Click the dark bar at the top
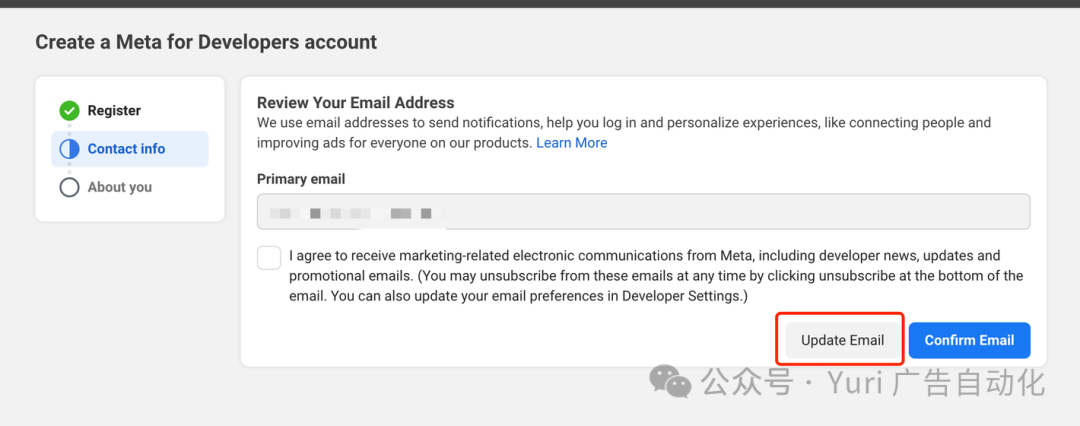Viewport: 1080px width, 426px height. 540,3
